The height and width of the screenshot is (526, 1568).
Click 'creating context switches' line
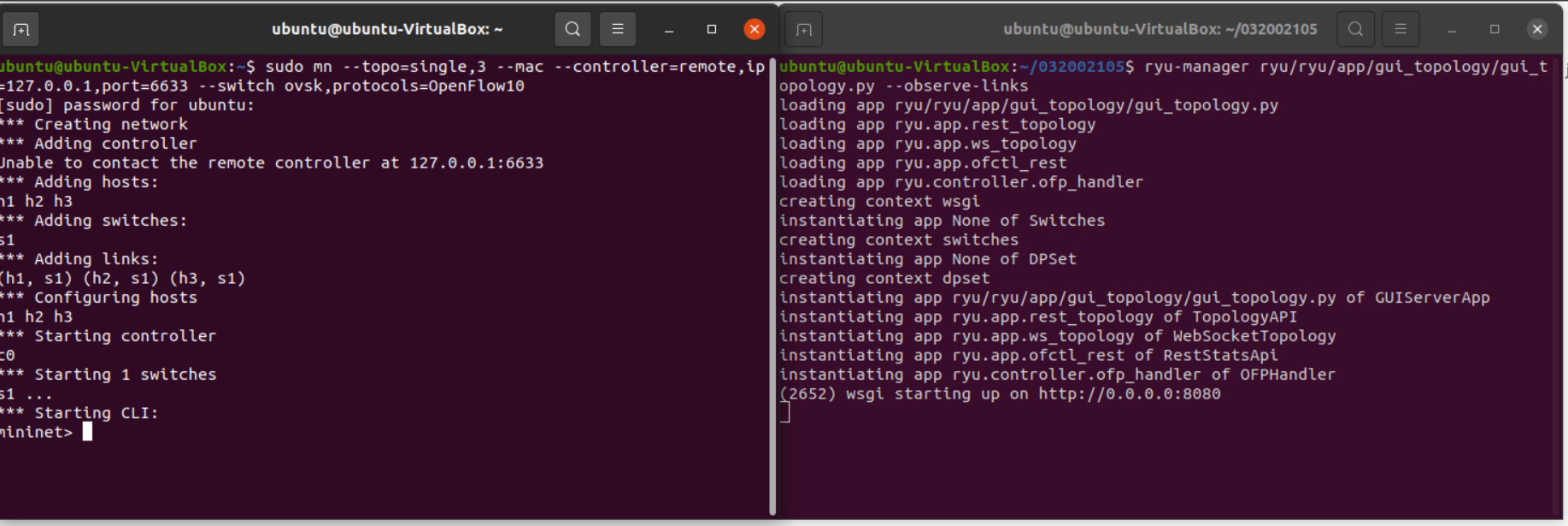pos(899,240)
